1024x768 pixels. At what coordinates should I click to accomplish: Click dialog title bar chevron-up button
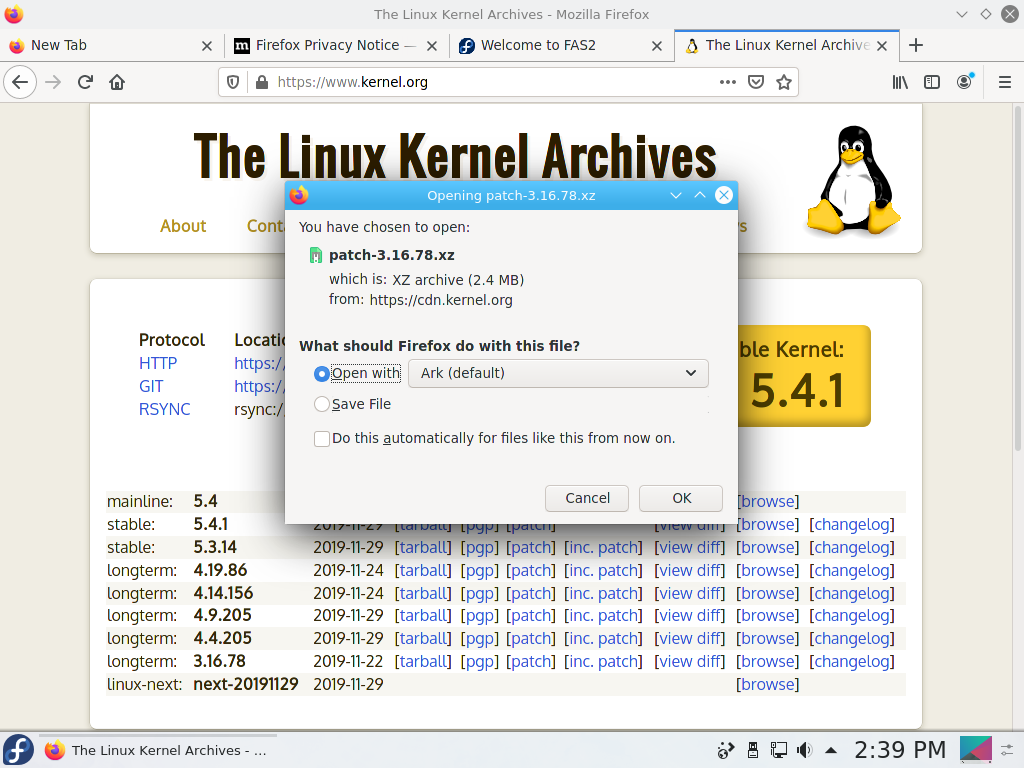point(700,195)
